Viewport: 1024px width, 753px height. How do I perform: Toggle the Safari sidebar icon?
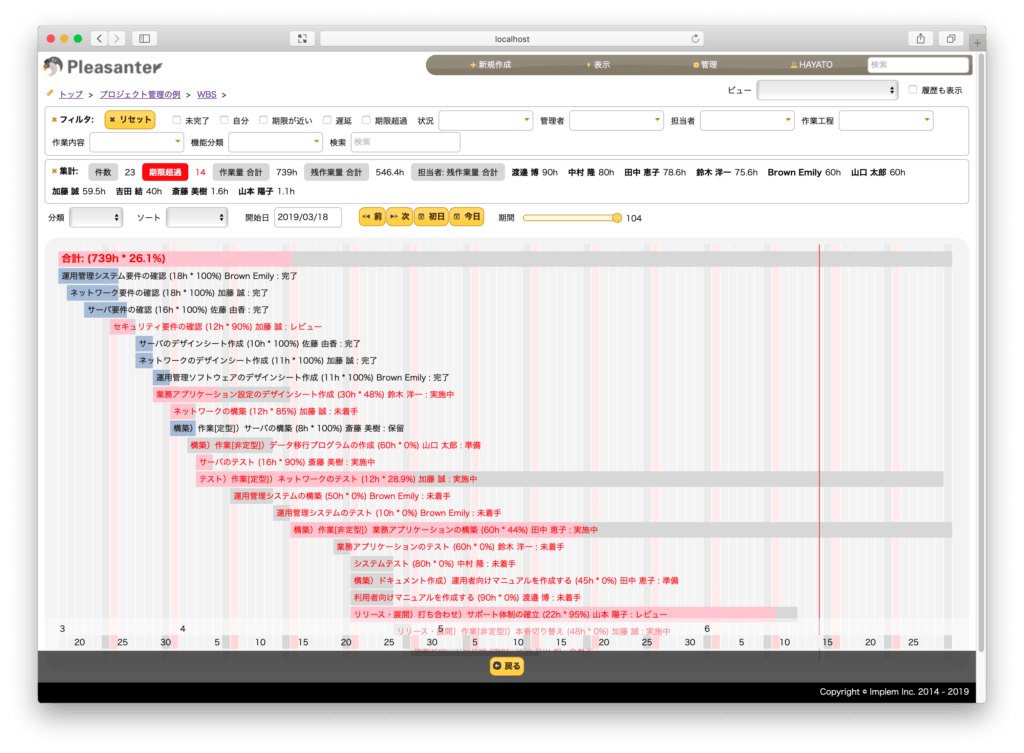tap(144, 39)
